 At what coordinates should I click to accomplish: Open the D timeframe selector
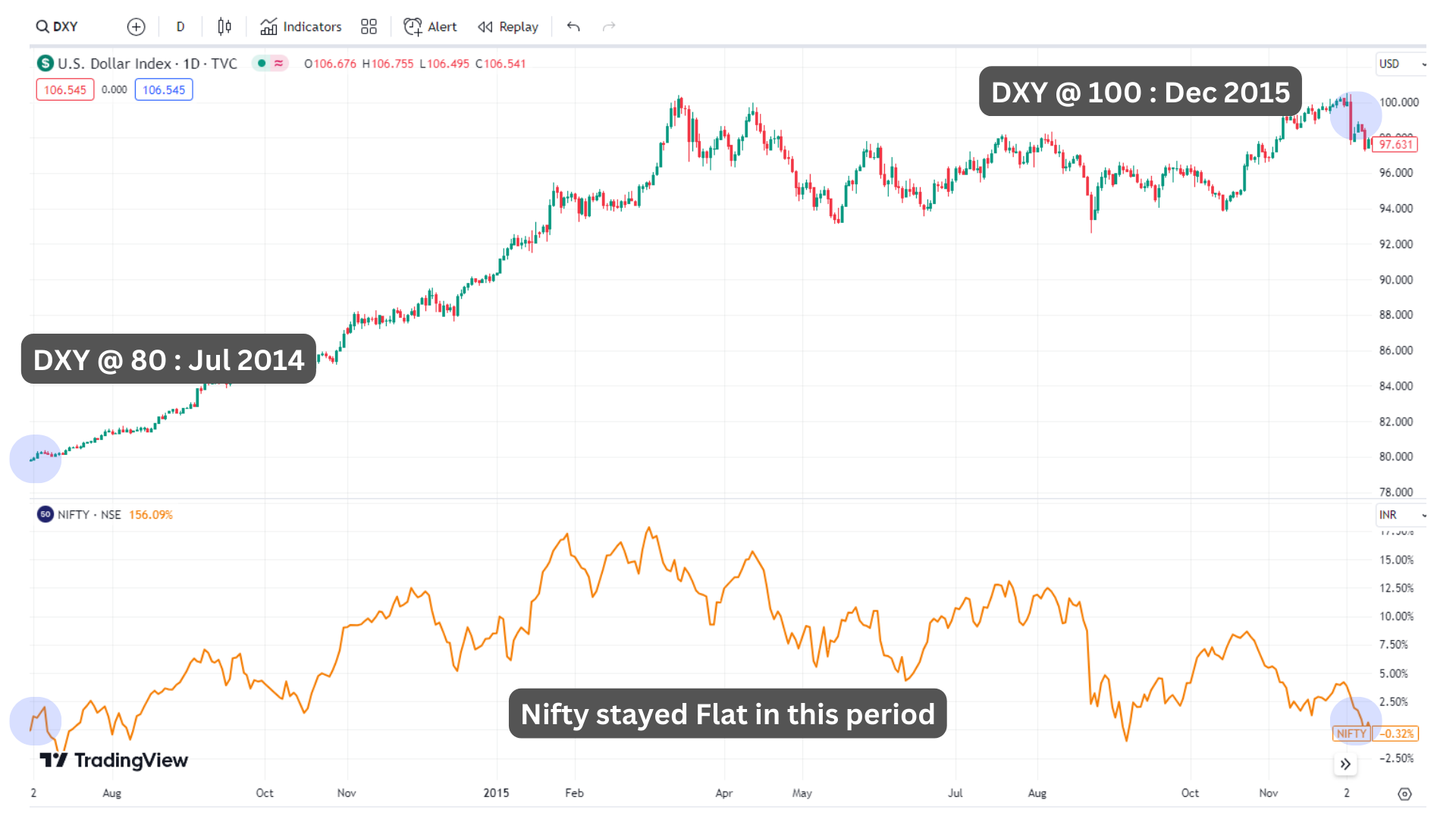[x=180, y=27]
